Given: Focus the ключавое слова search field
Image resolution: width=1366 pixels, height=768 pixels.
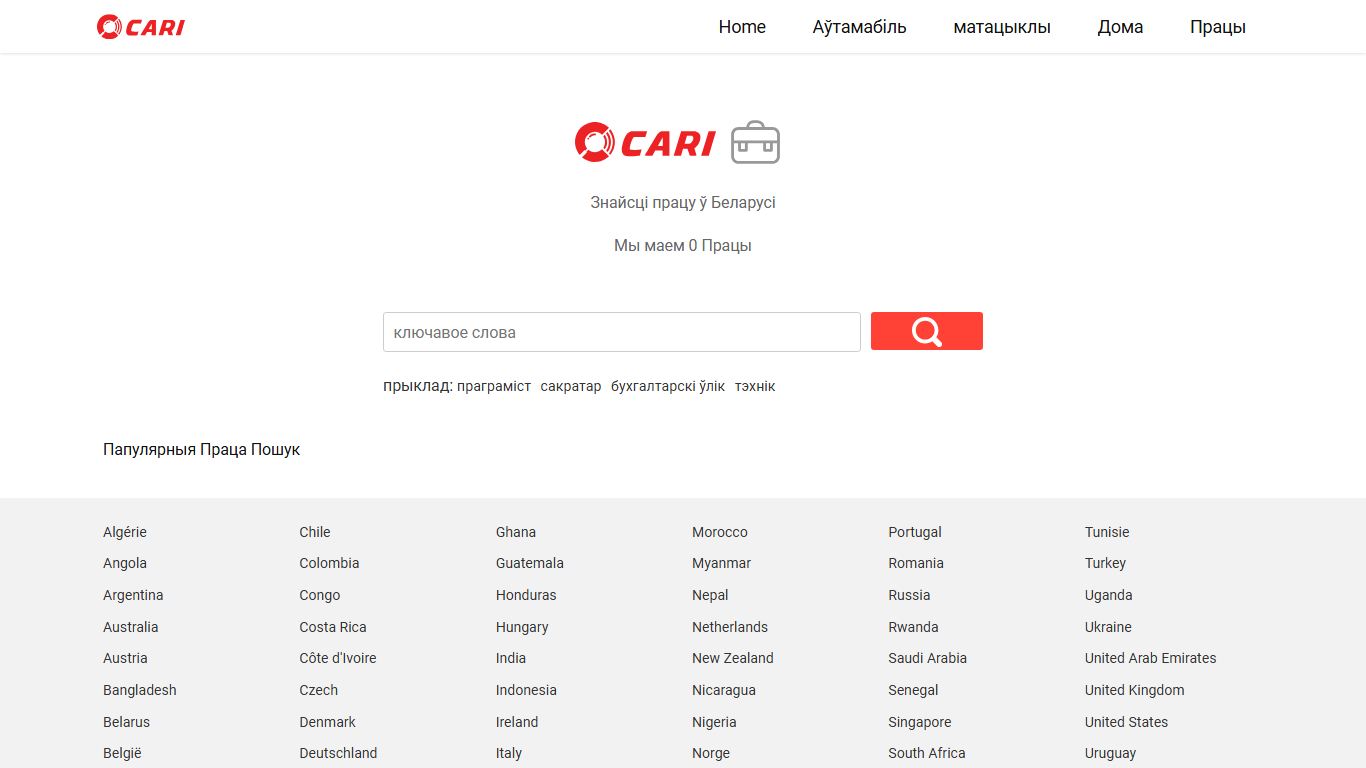Looking at the screenshot, I should [x=622, y=332].
